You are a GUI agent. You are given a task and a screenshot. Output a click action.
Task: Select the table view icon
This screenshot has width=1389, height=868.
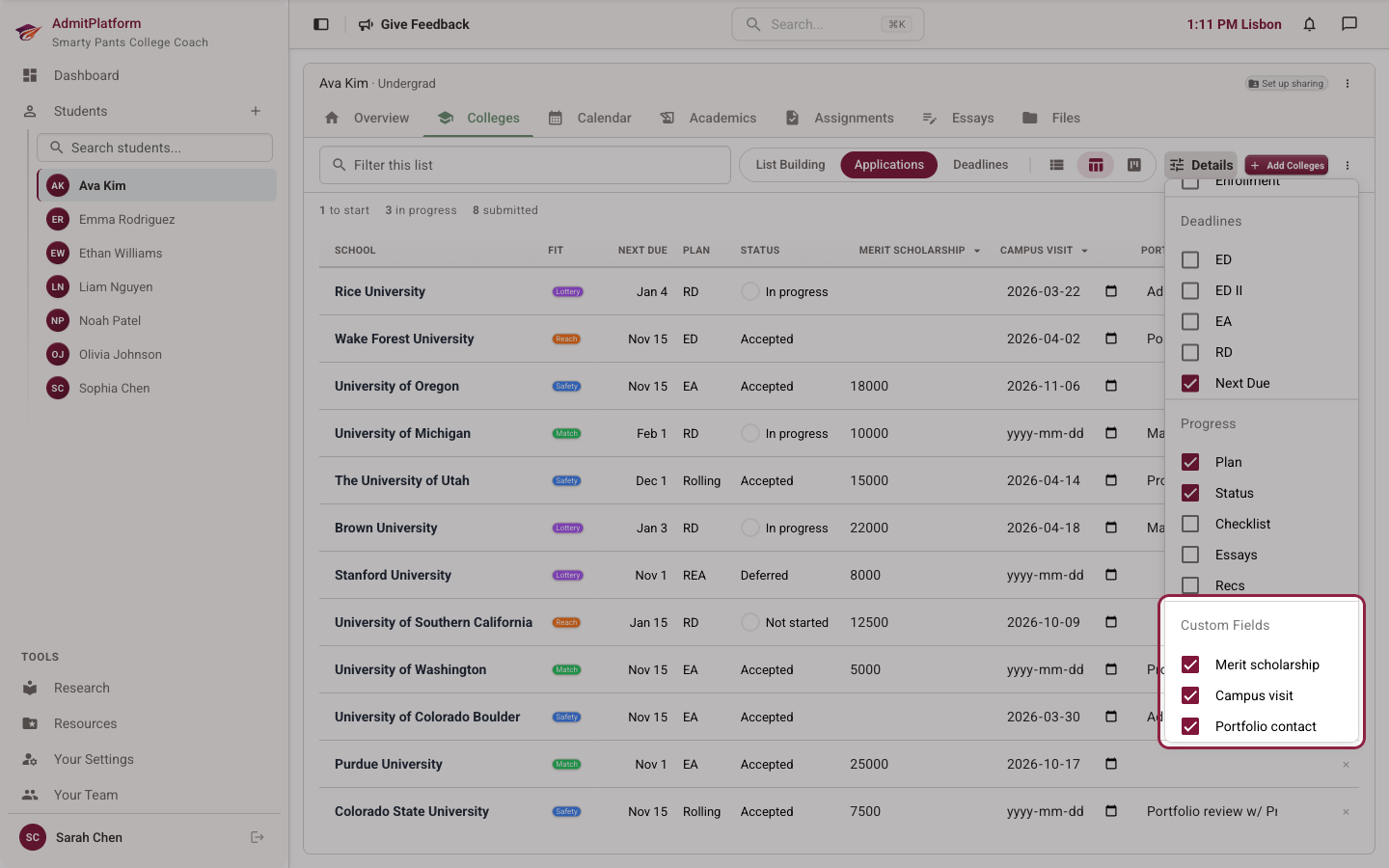click(x=1096, y=165)
